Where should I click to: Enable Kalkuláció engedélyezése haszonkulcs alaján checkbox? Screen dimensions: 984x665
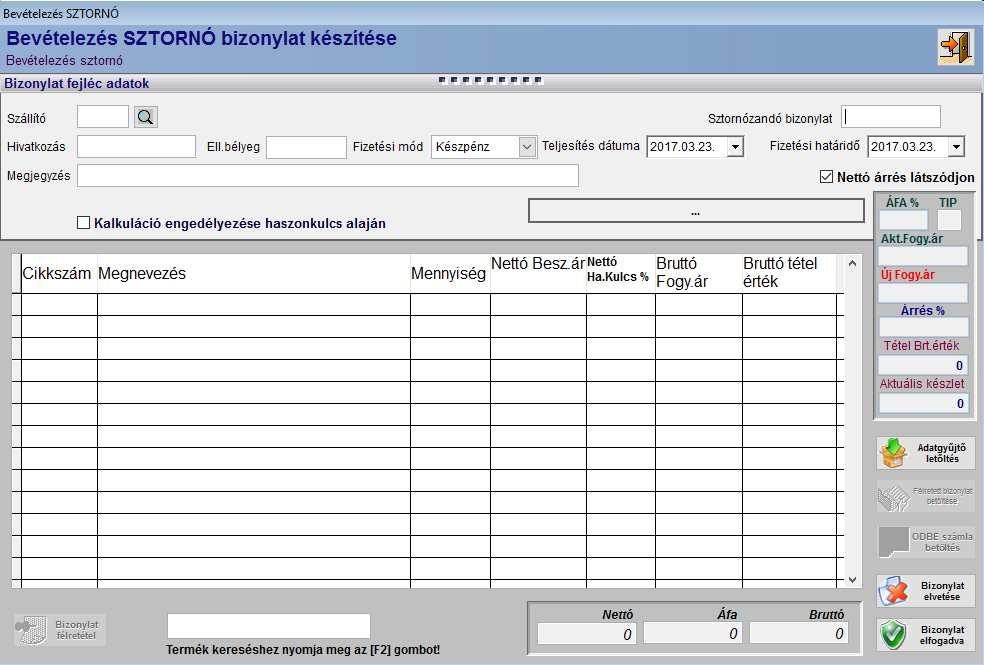[83, 223]
